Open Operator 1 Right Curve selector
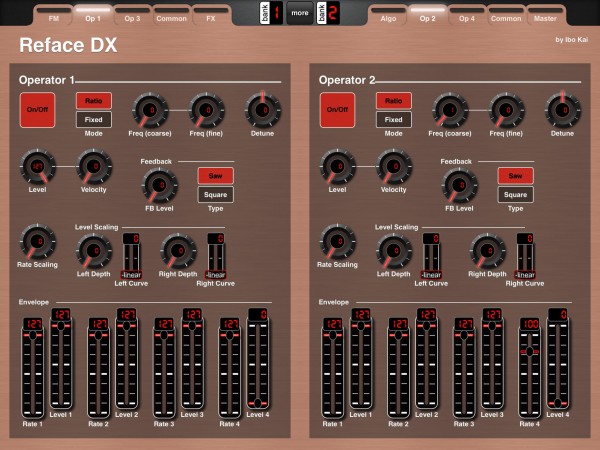Screen dimensions: 600x450 click(216, 256)
